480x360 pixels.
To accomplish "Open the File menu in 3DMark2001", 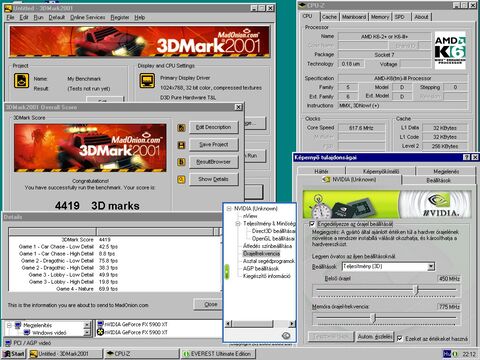I will click(x=10, y=17).
